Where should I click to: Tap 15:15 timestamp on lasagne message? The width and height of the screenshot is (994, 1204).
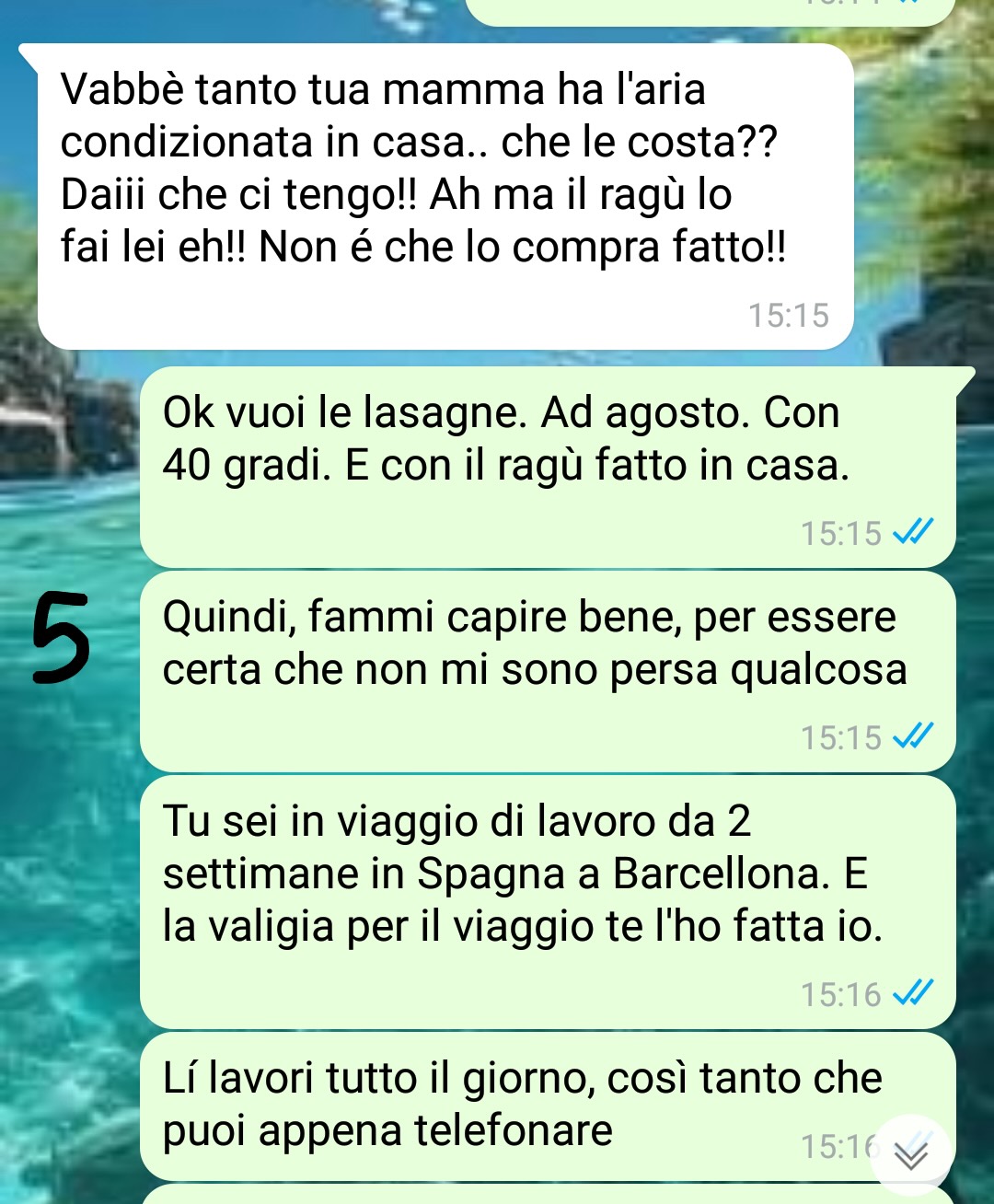tap(840, 533)
